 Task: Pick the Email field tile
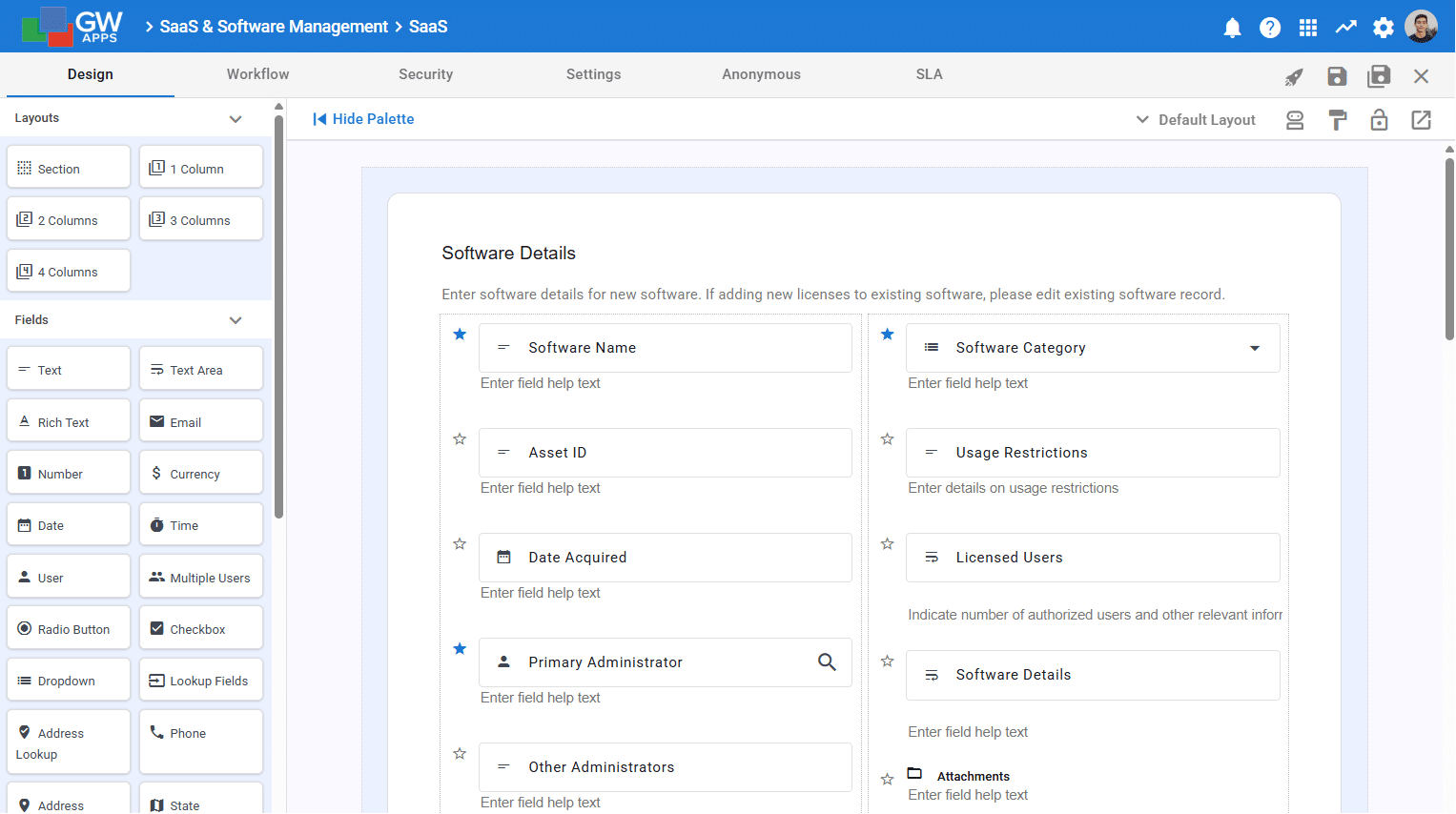[201, 420]
